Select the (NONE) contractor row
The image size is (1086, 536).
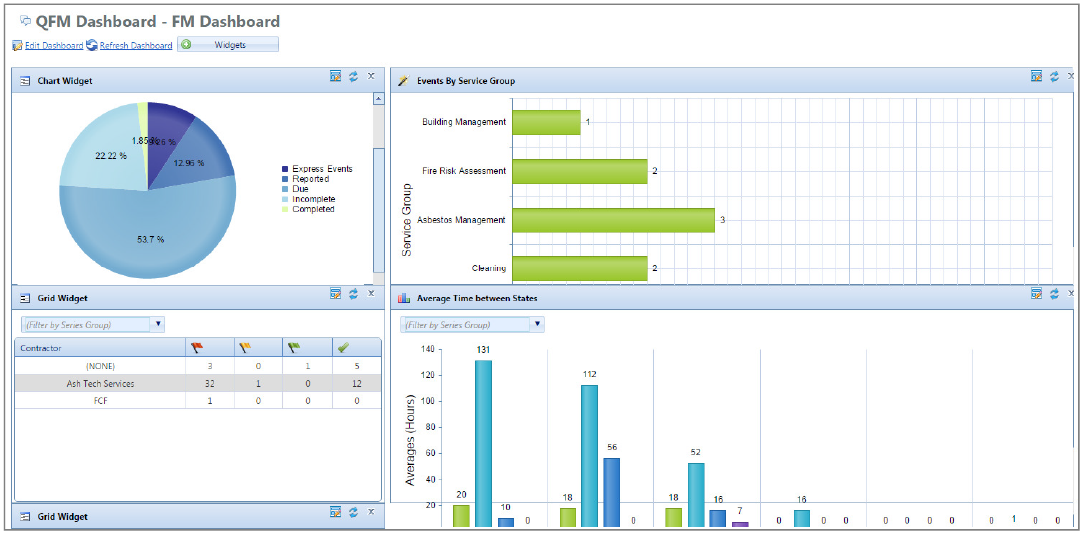click(x=197, y=366)
